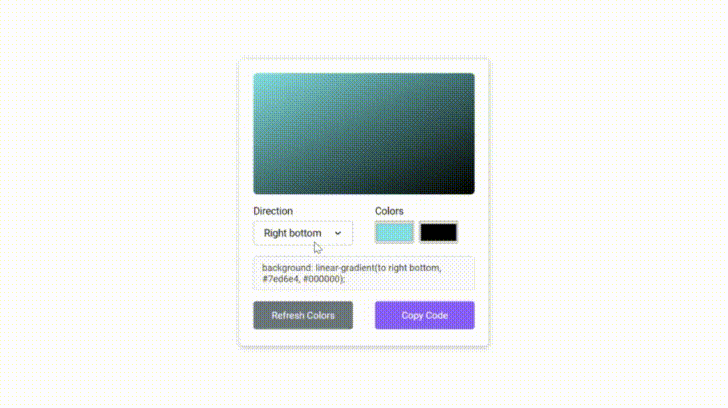
Task: Click the purple Copy Code button
Action: pos(424,315)
